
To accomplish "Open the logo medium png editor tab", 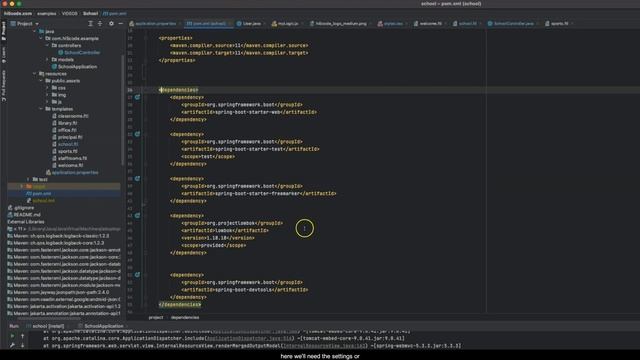I will click(340, 24).
